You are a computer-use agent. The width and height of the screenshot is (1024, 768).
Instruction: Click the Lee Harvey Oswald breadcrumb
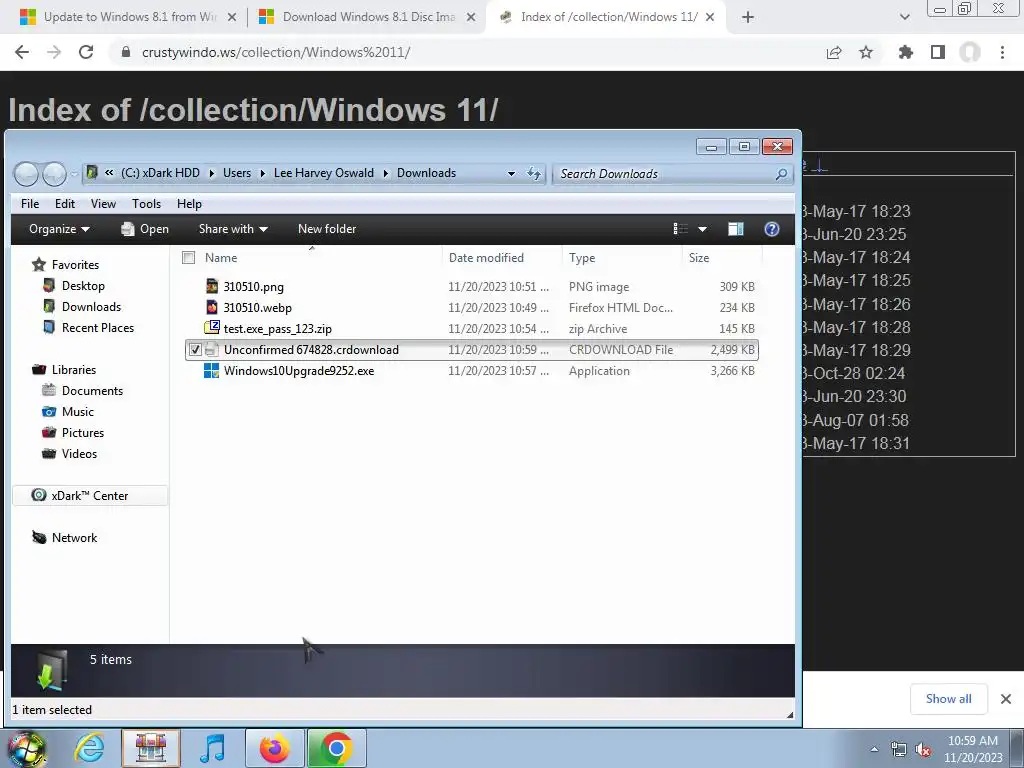324,173
